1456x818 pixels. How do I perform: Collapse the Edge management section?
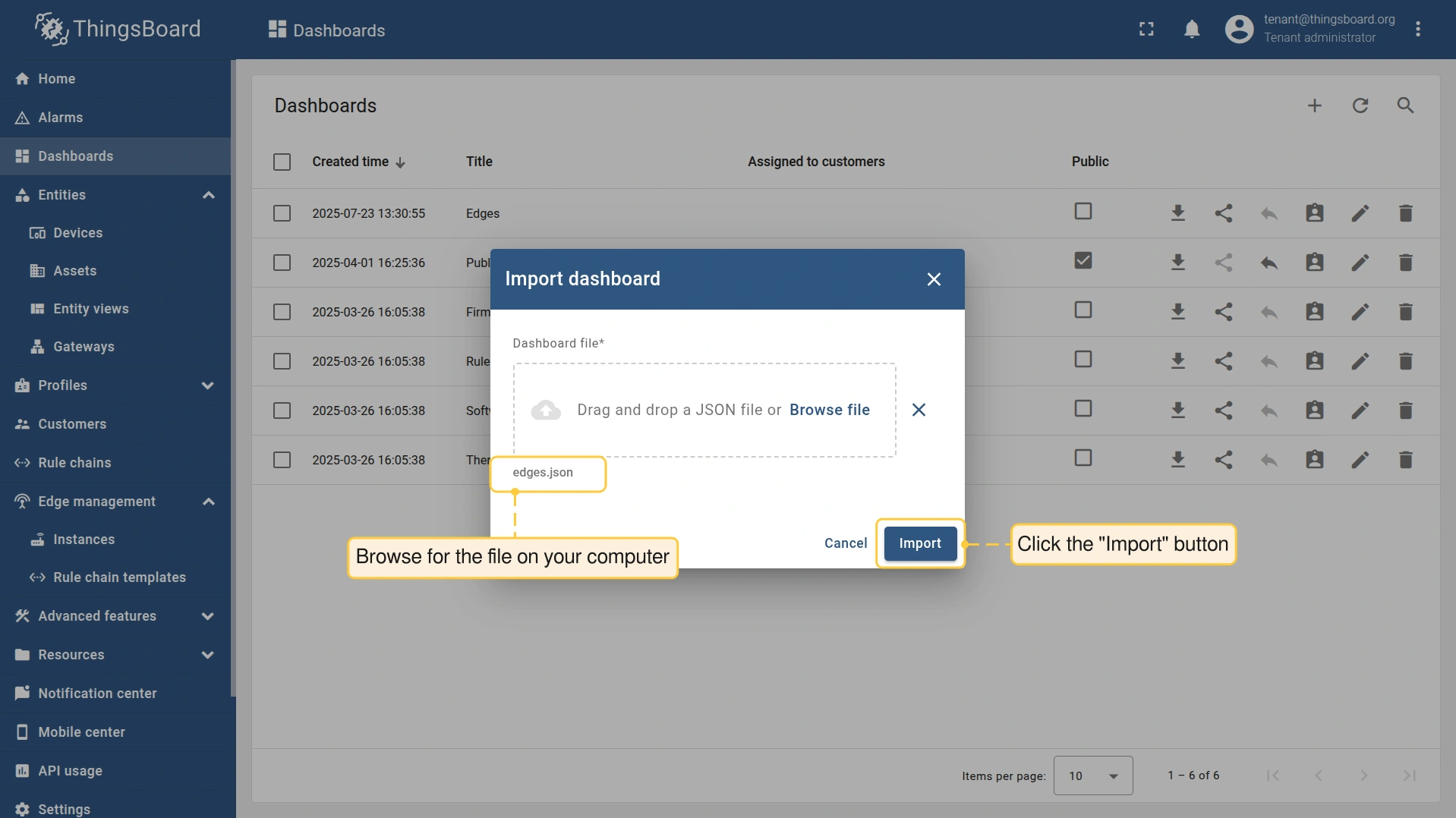208,502
